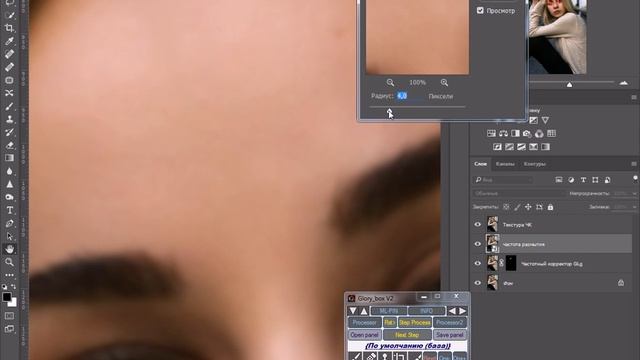Viewport: 640px width, 360px height.
Task: Select the Blur droplet tool
Action: coord(9,171)
